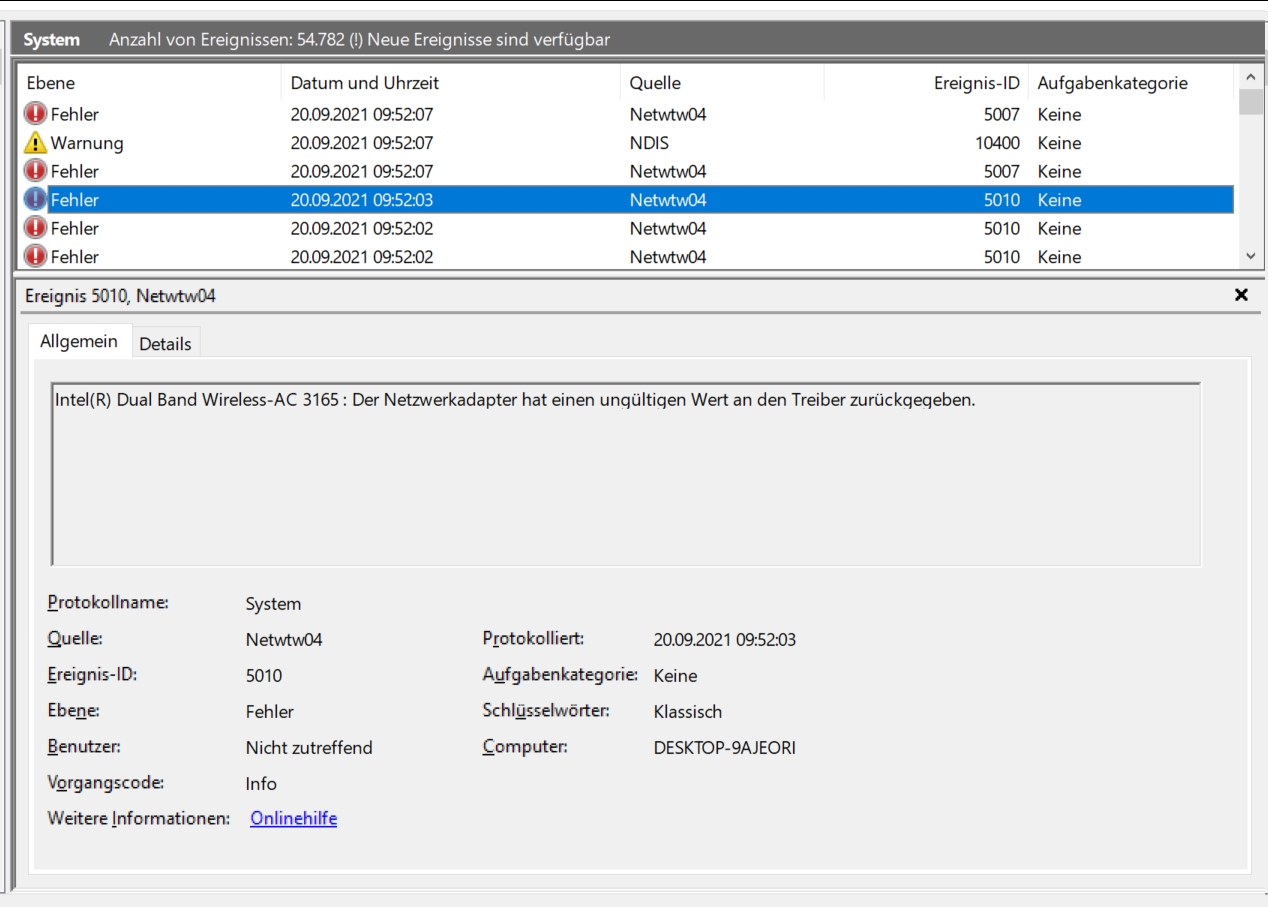Screen dimensions: 1268x907
Task: Click the Schlüsselwörter value 'Klassisch'
Action: pos(688,712)
